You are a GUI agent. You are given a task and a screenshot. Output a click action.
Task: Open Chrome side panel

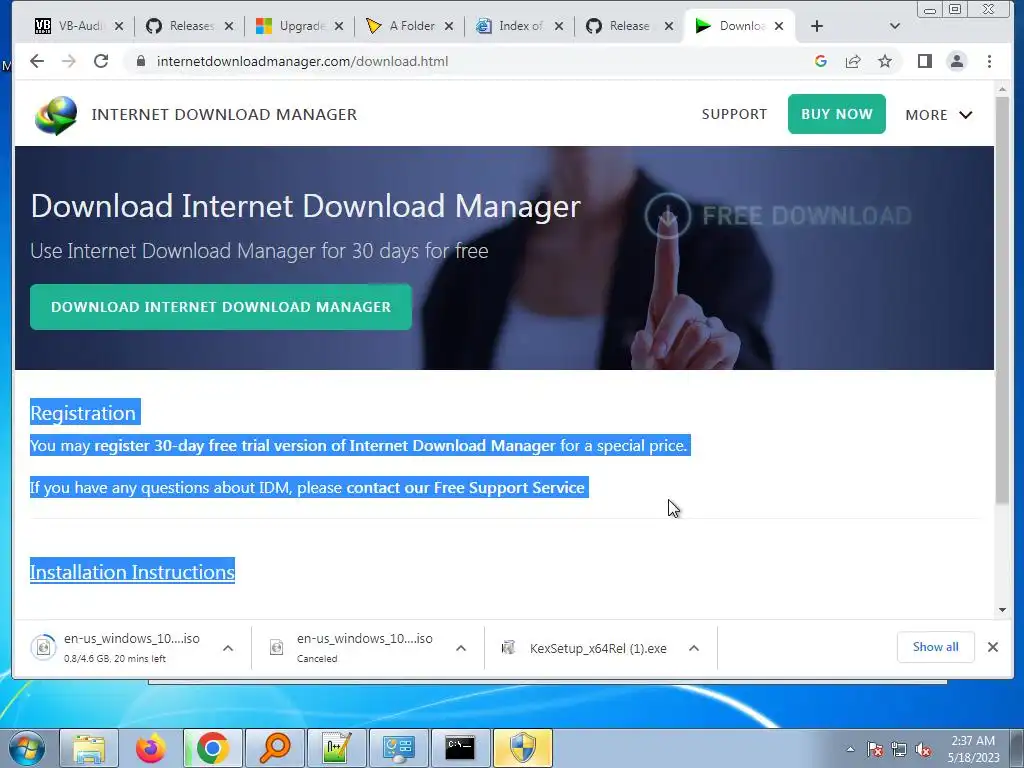[x=925, y=61]
